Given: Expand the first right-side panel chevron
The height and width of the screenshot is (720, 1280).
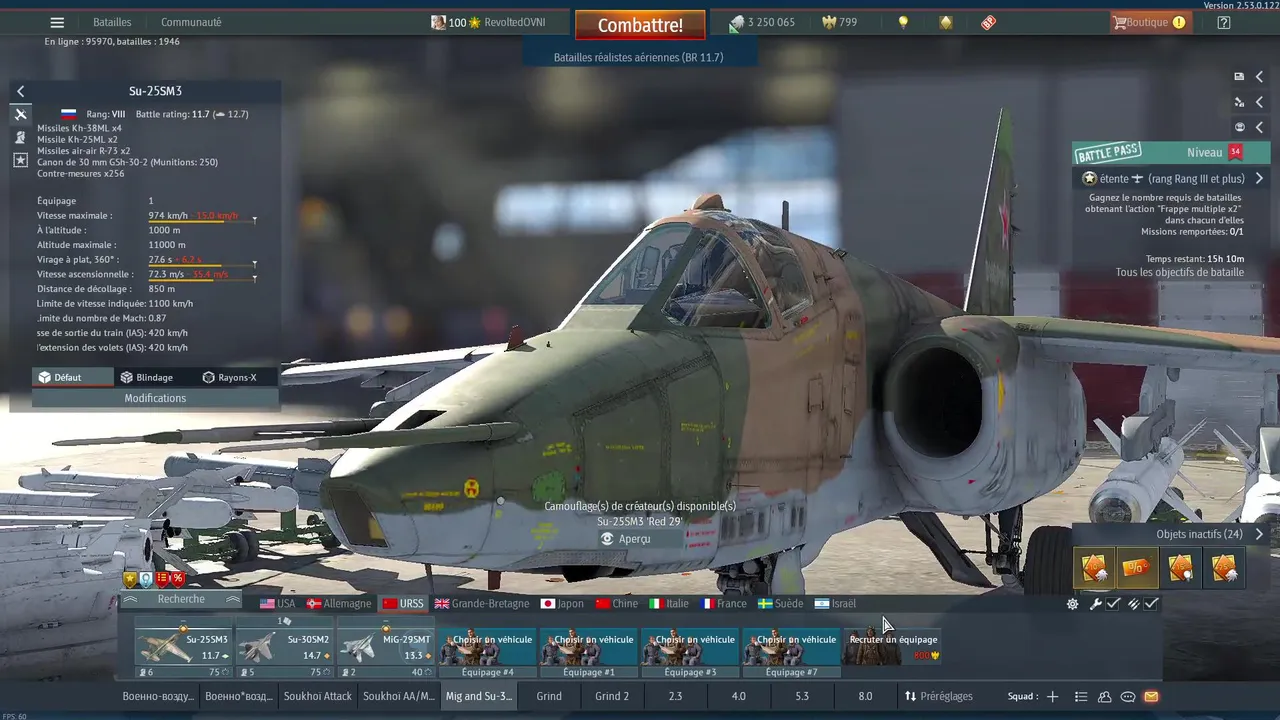Looking at the screenshot, I should click(x=1260, y=76).
